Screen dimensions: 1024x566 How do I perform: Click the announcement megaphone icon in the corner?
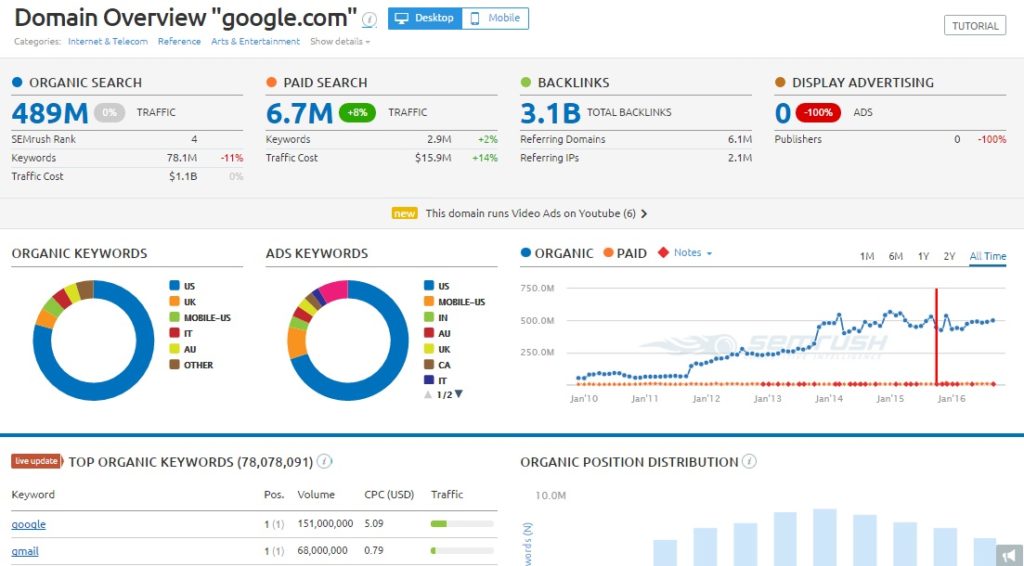(x=1010, y=554)
